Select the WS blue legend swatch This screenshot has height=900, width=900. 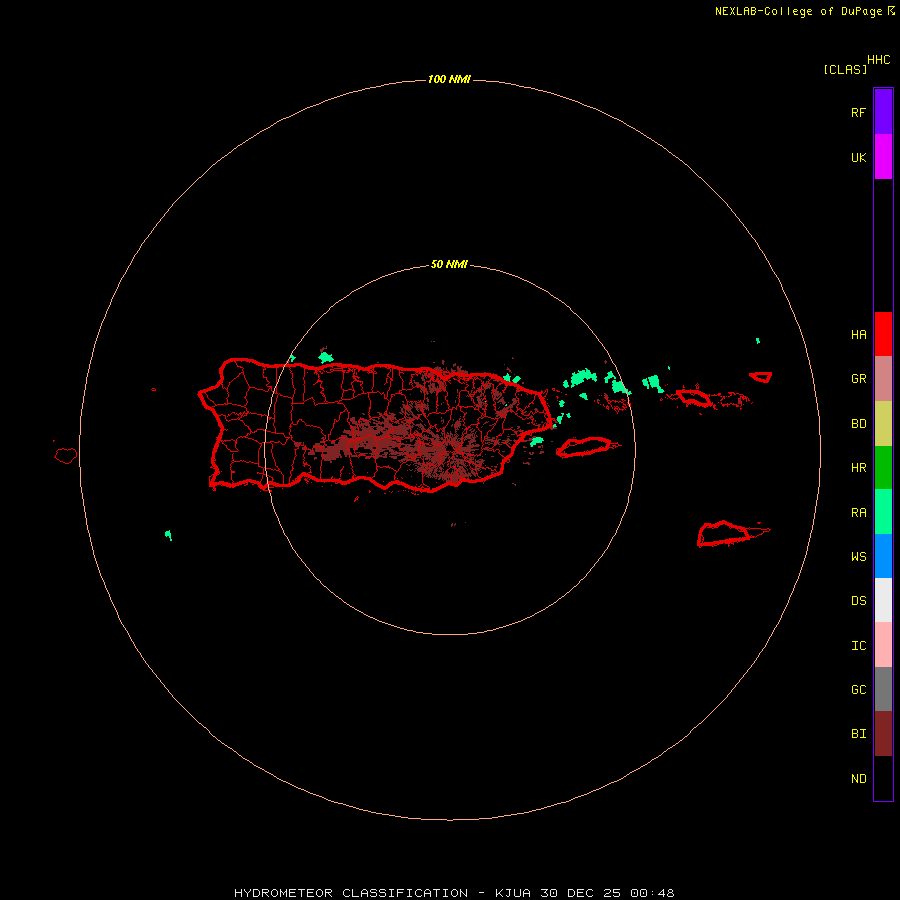(883, 556)
